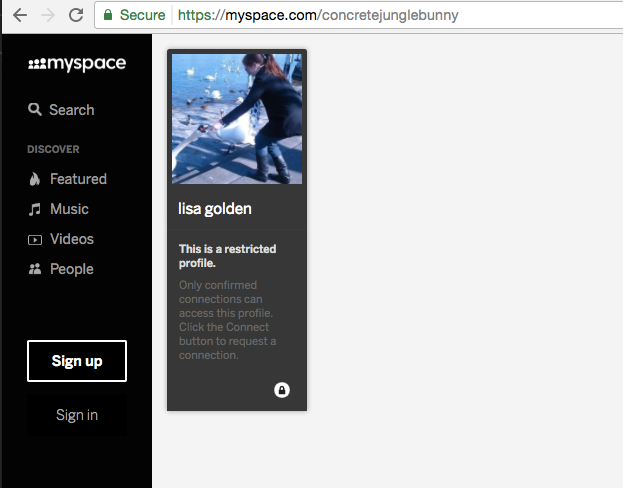The width and height of the screenshot is (623, 488).
Task: Click the Featured flame icon
Action: (35, 179)
